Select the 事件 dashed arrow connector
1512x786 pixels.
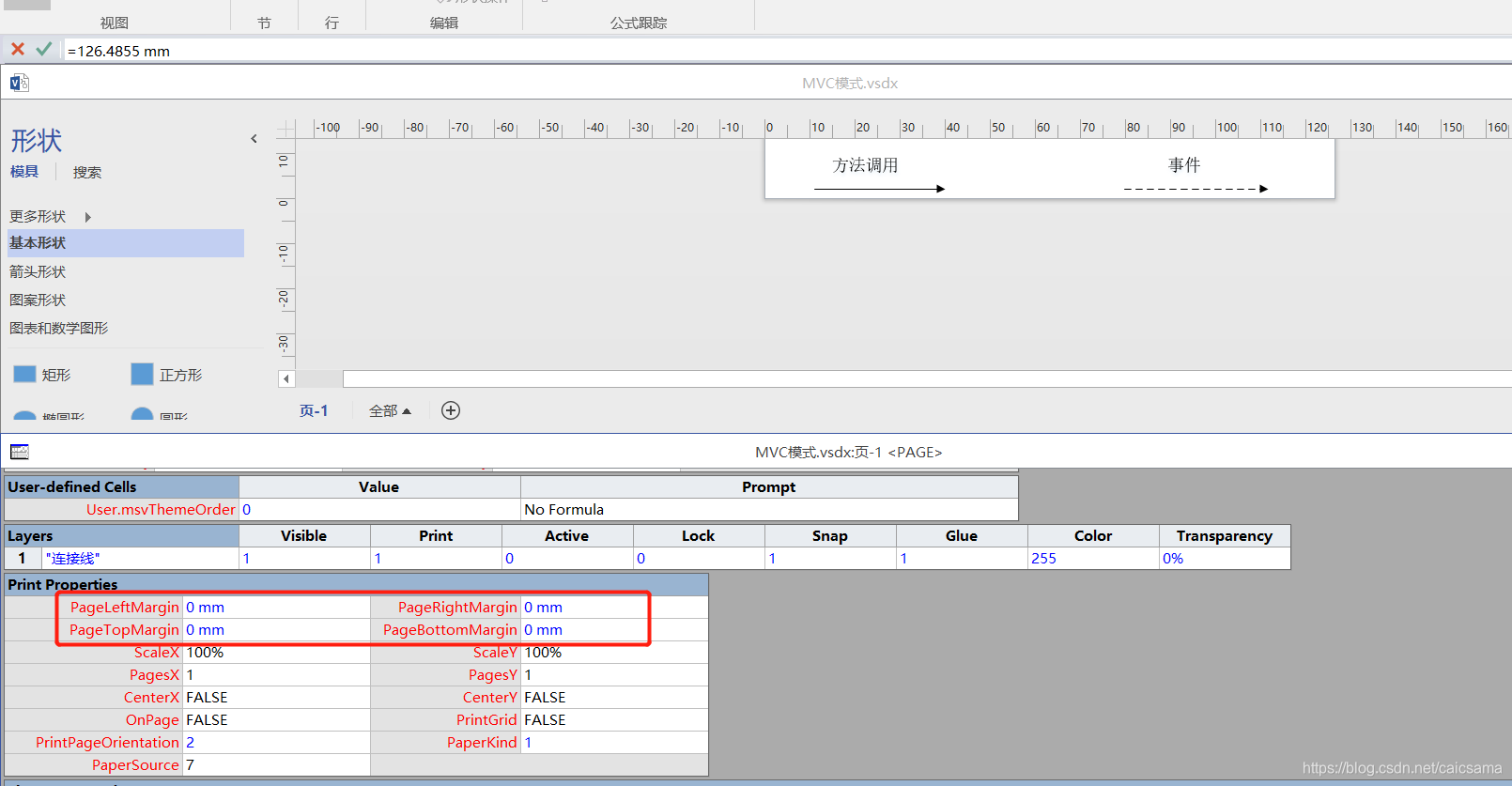[1196, 189]
